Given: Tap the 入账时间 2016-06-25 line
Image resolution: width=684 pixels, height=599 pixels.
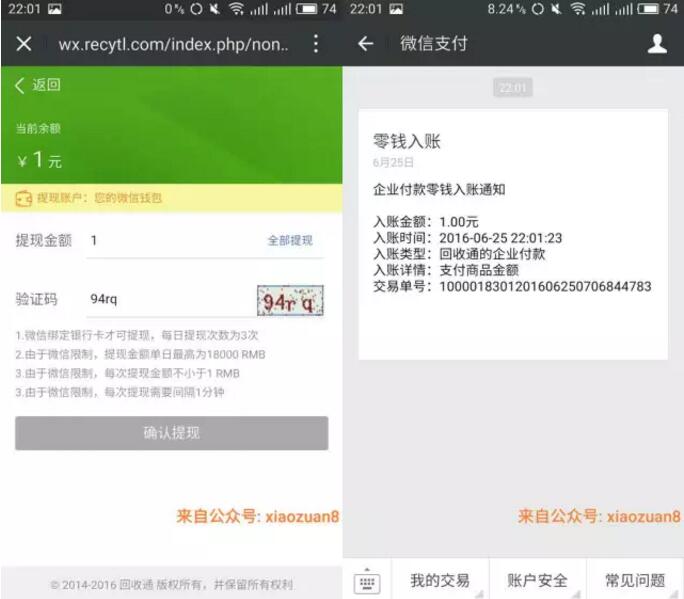Looking at the screenshot, I should click(468, 238).
